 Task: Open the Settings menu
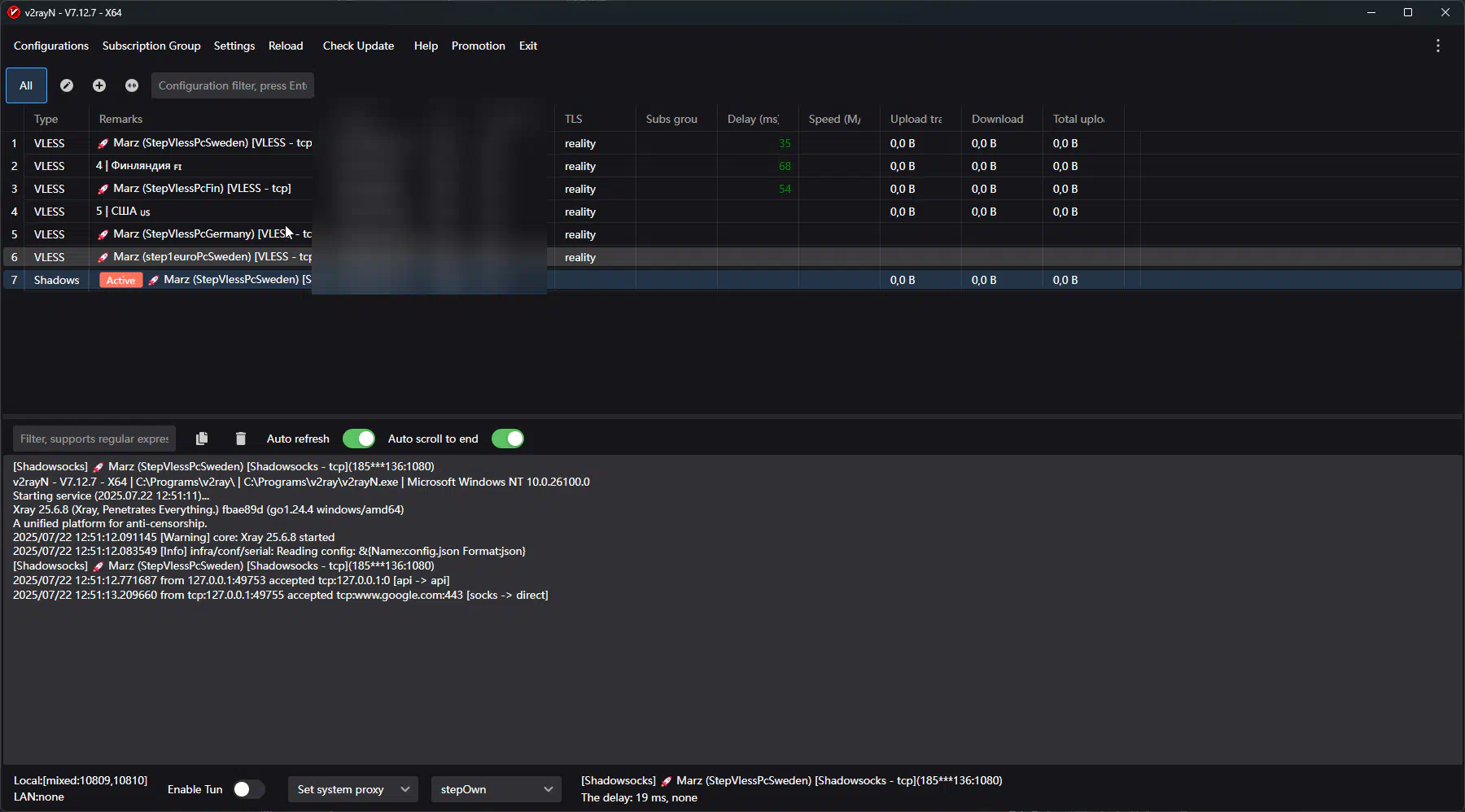[x=234, y=46]
